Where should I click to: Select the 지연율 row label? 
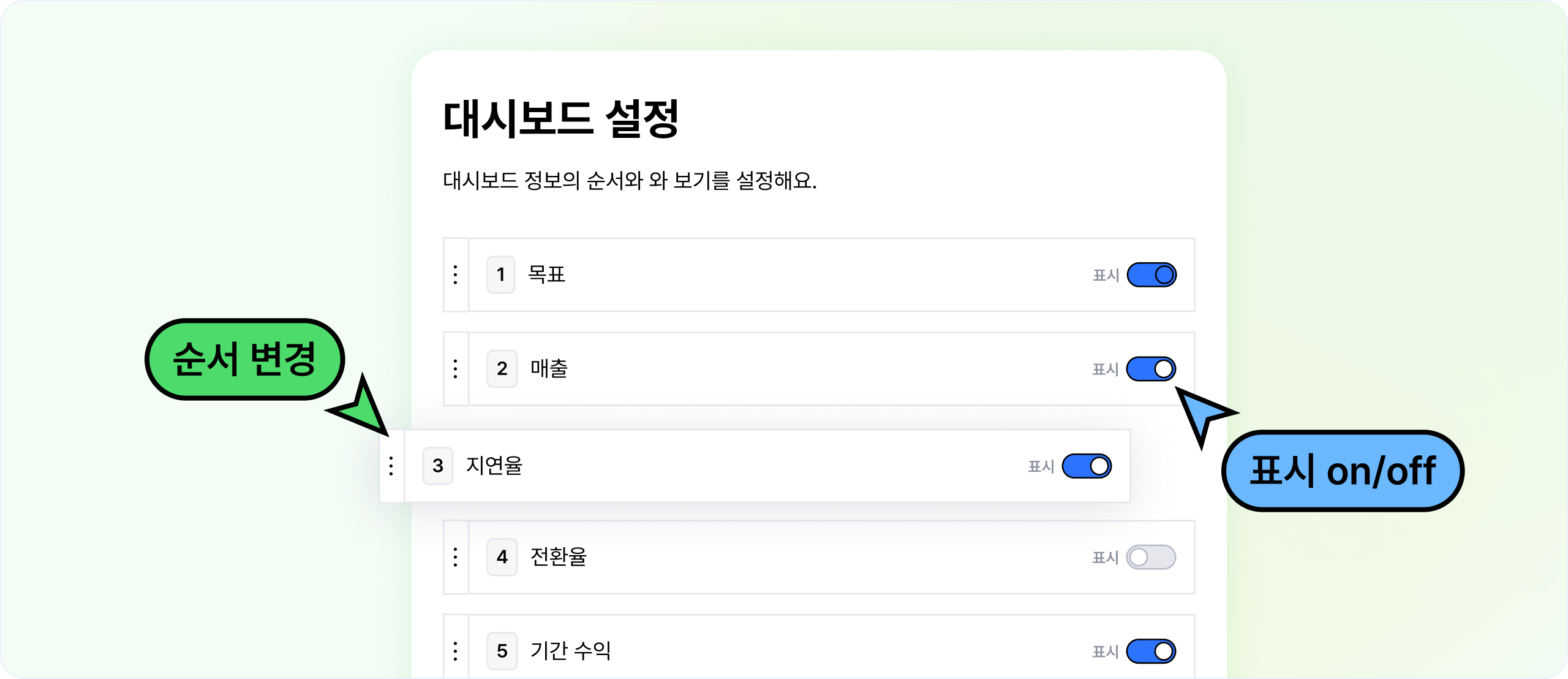pos(494,466)
